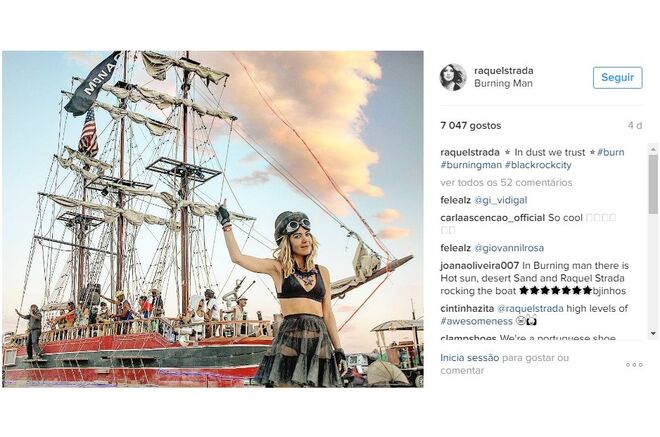Click the comments scrollbar thumb
Image resolution: width=660 pixels, height=437 pixels.
[653, 184]
